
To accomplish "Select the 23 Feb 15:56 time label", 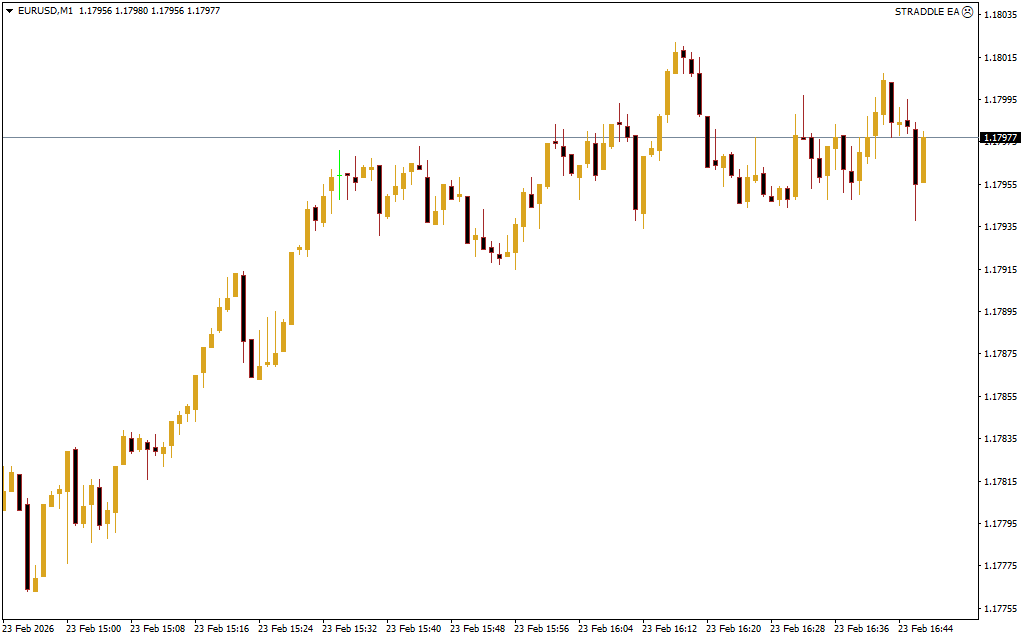I will click(x=541, y=629).
